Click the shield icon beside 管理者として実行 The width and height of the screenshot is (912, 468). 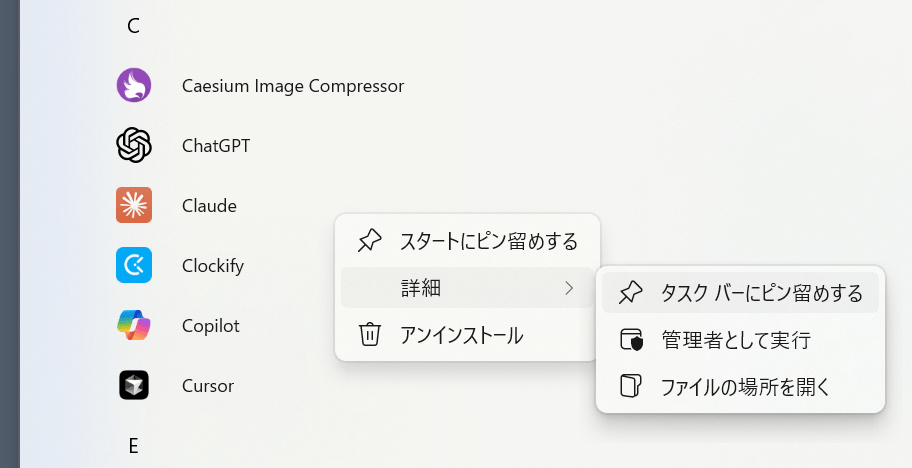(631, 340)
